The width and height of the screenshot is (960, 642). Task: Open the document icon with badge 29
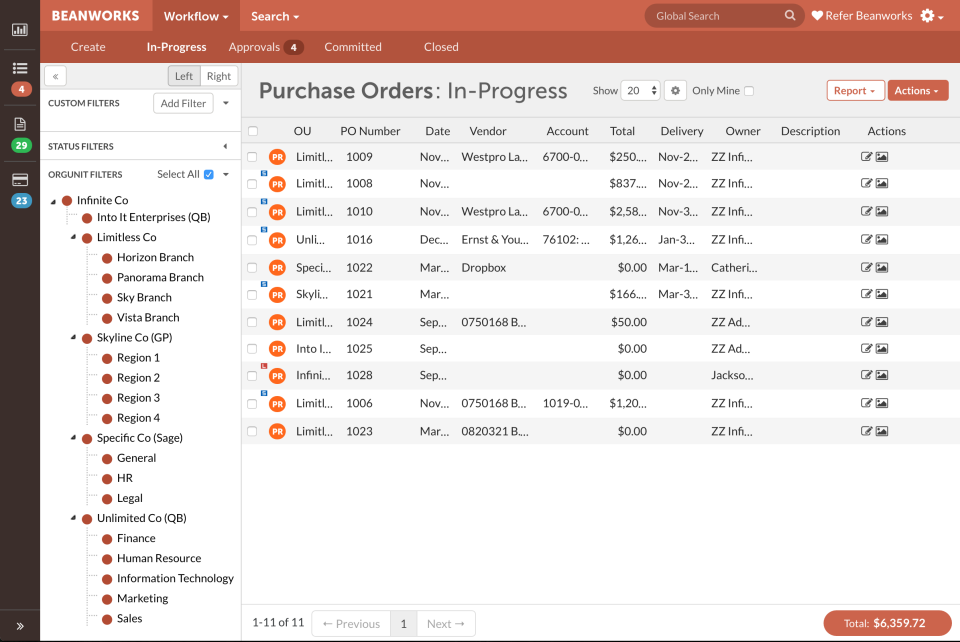point(20,124)
